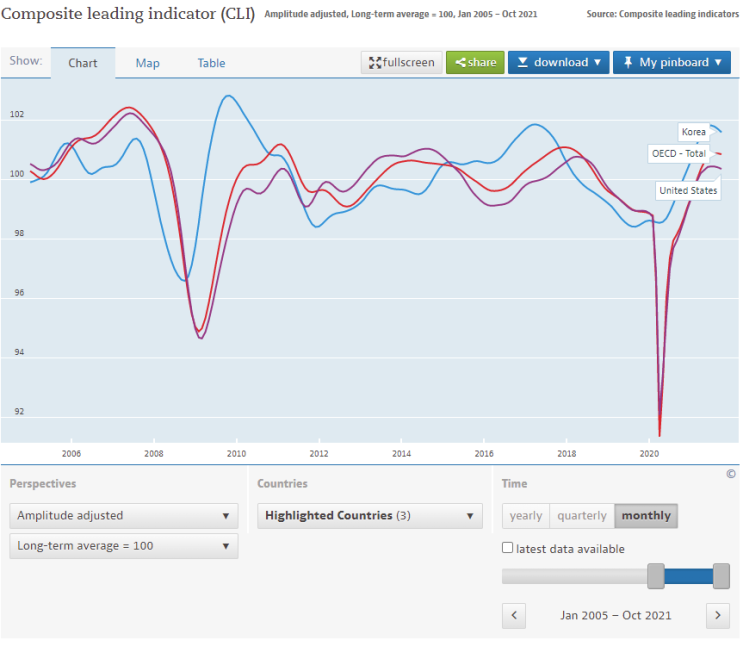Click the fullscreen expand icon
The image size is (743, 659).
tap(375, 63)
